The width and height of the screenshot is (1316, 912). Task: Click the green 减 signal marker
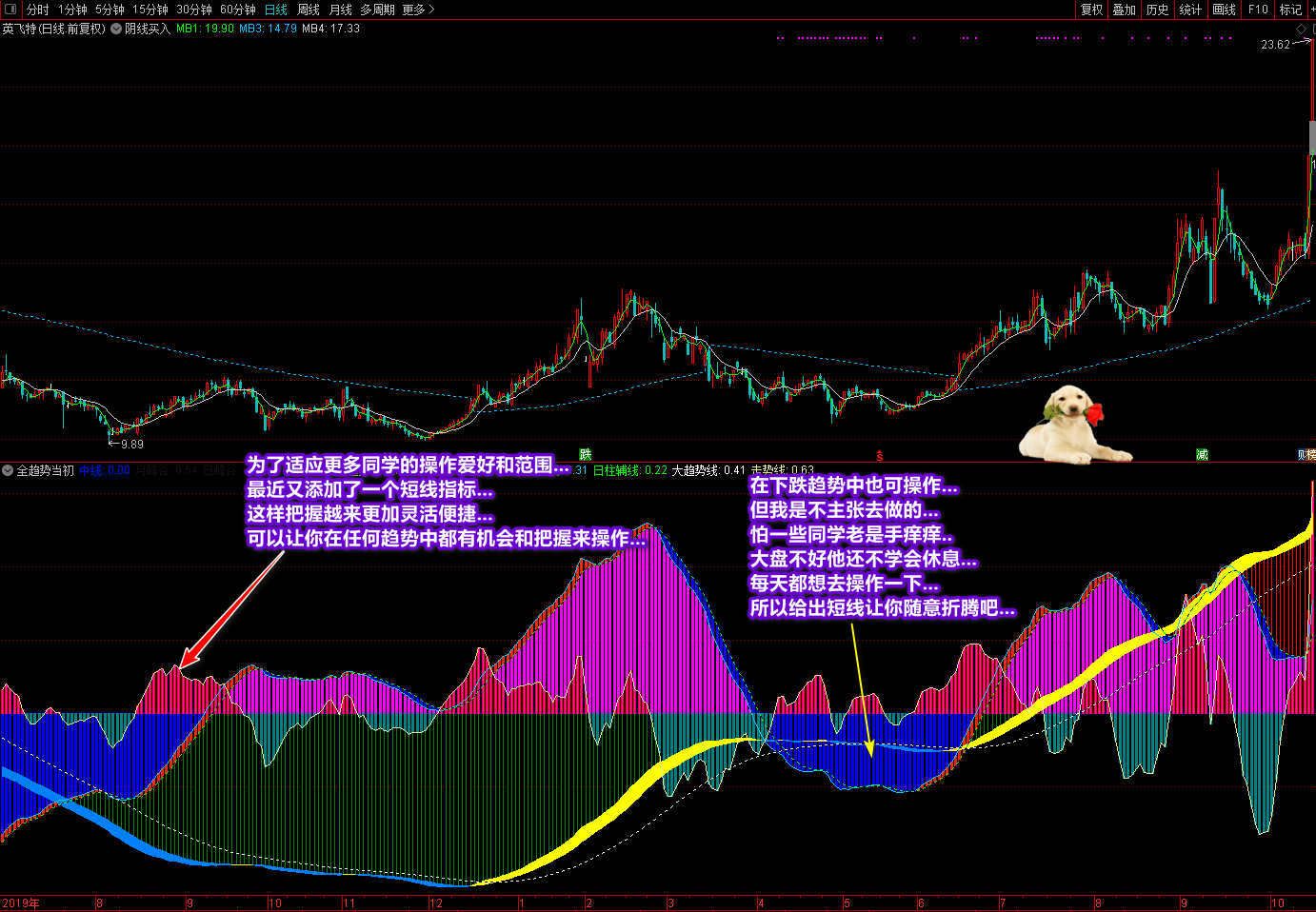1202,455
